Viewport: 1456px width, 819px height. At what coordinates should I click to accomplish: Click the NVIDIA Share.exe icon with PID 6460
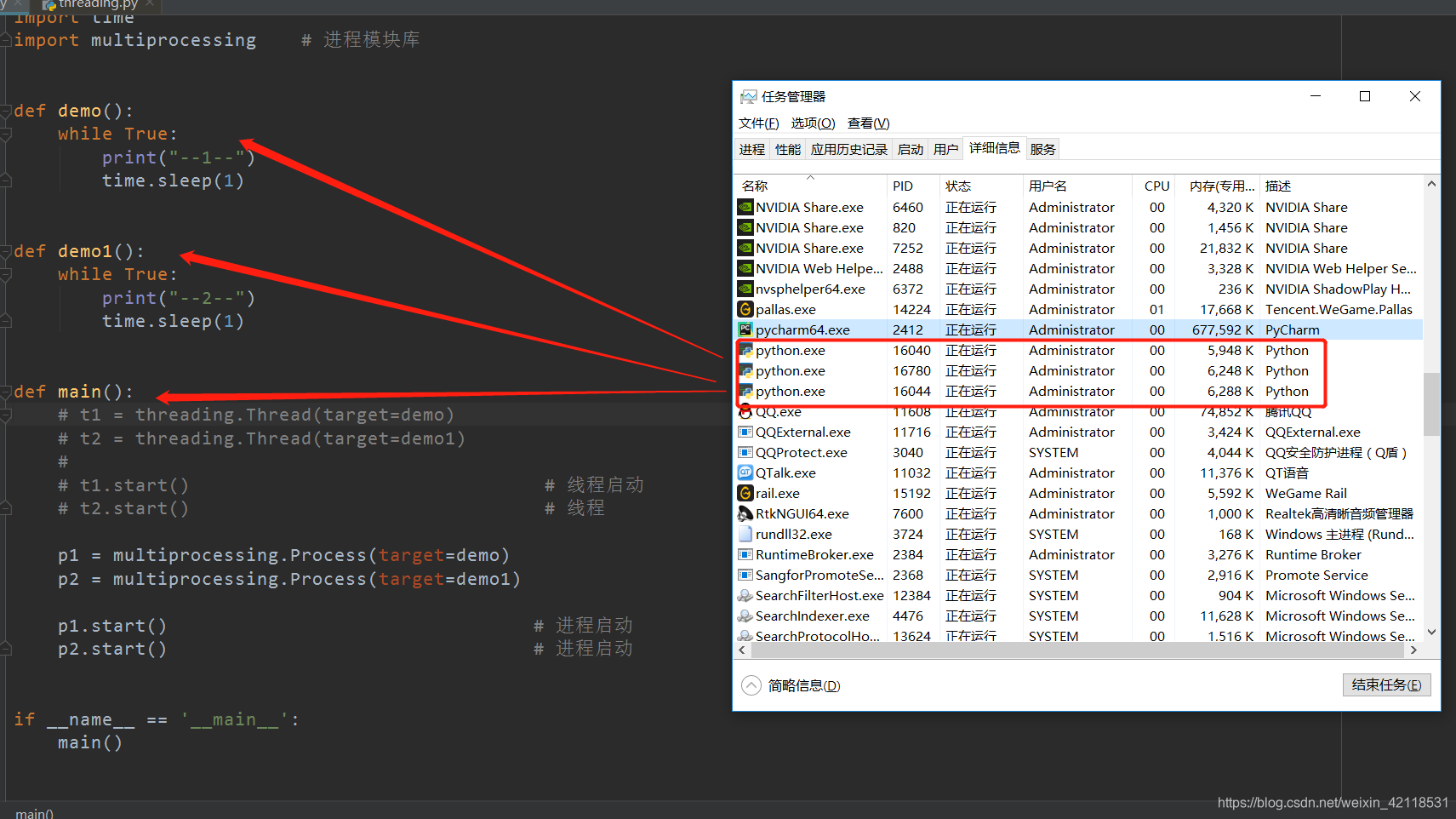coord(745,207)
